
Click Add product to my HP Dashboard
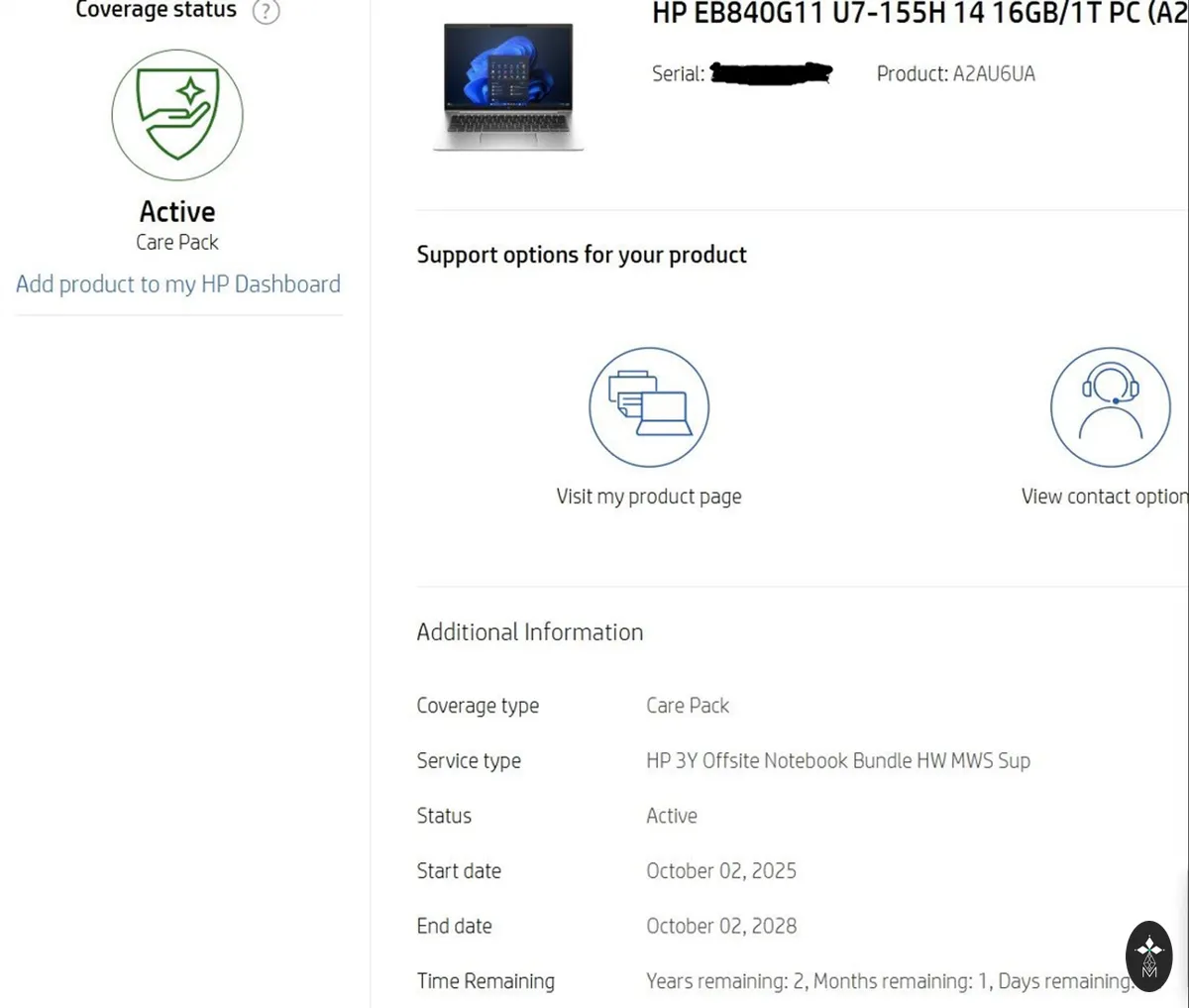pyautogui.click(x=178, y=284)
